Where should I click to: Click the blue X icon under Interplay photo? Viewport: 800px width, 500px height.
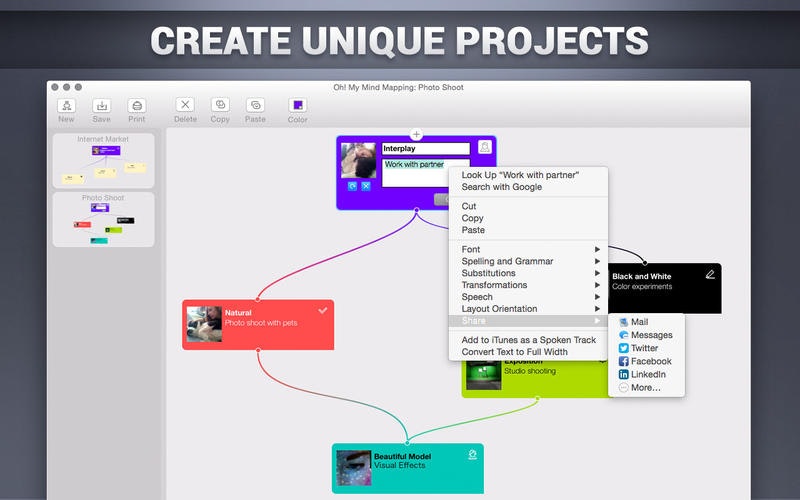point(366,186)
